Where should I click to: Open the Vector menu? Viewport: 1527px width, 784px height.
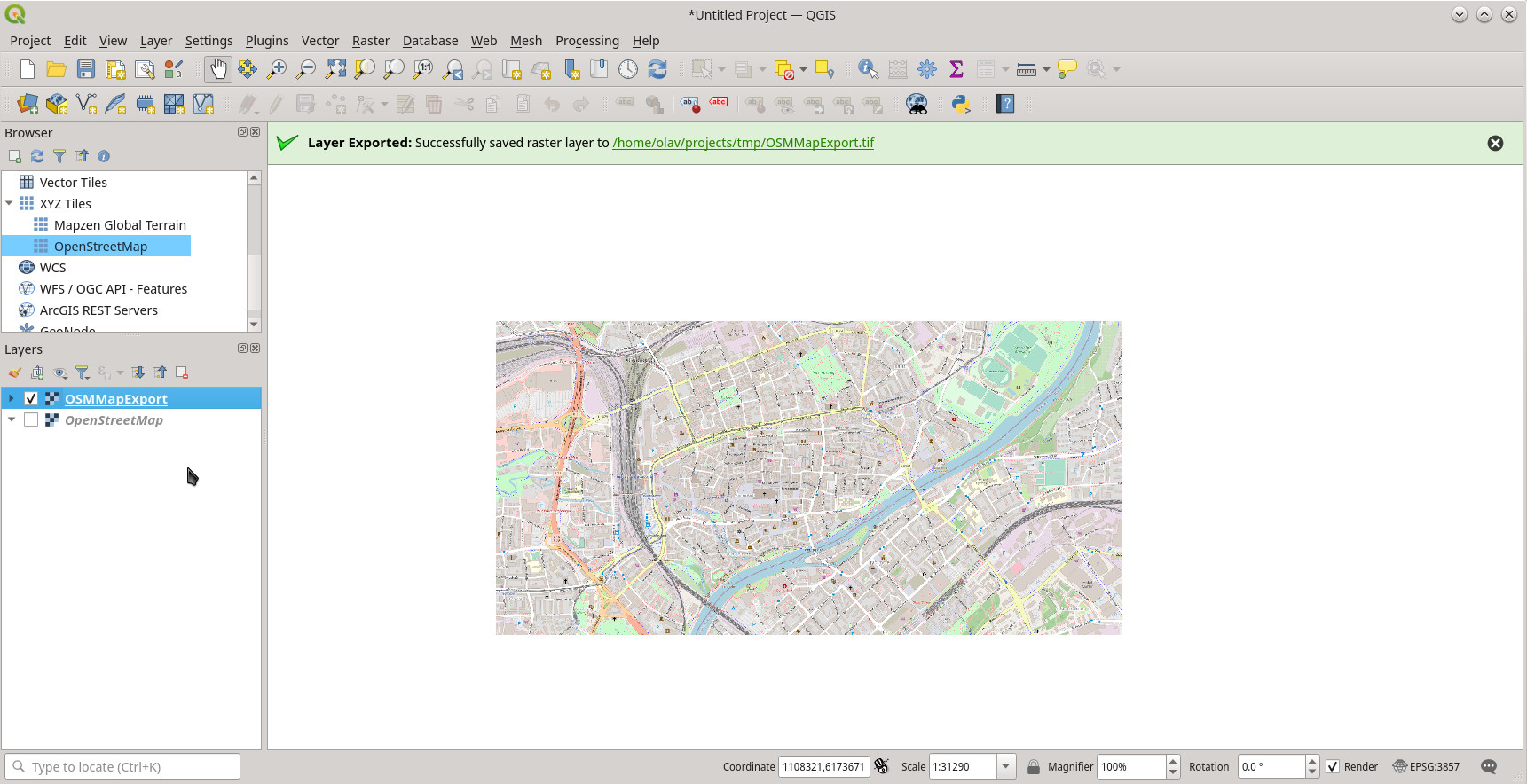coord(320,41)
